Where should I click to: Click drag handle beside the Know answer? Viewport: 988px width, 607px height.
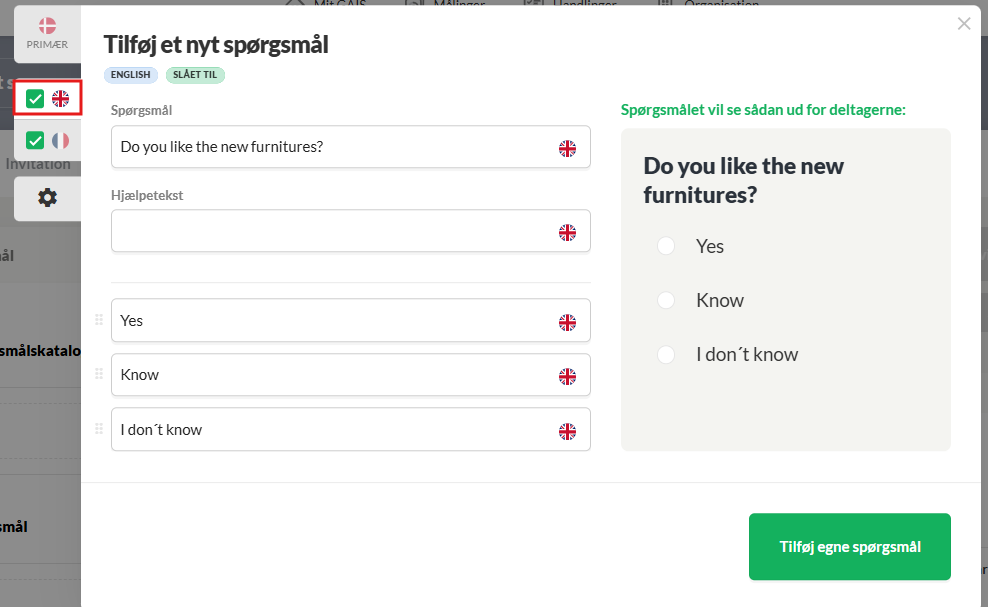99,374
